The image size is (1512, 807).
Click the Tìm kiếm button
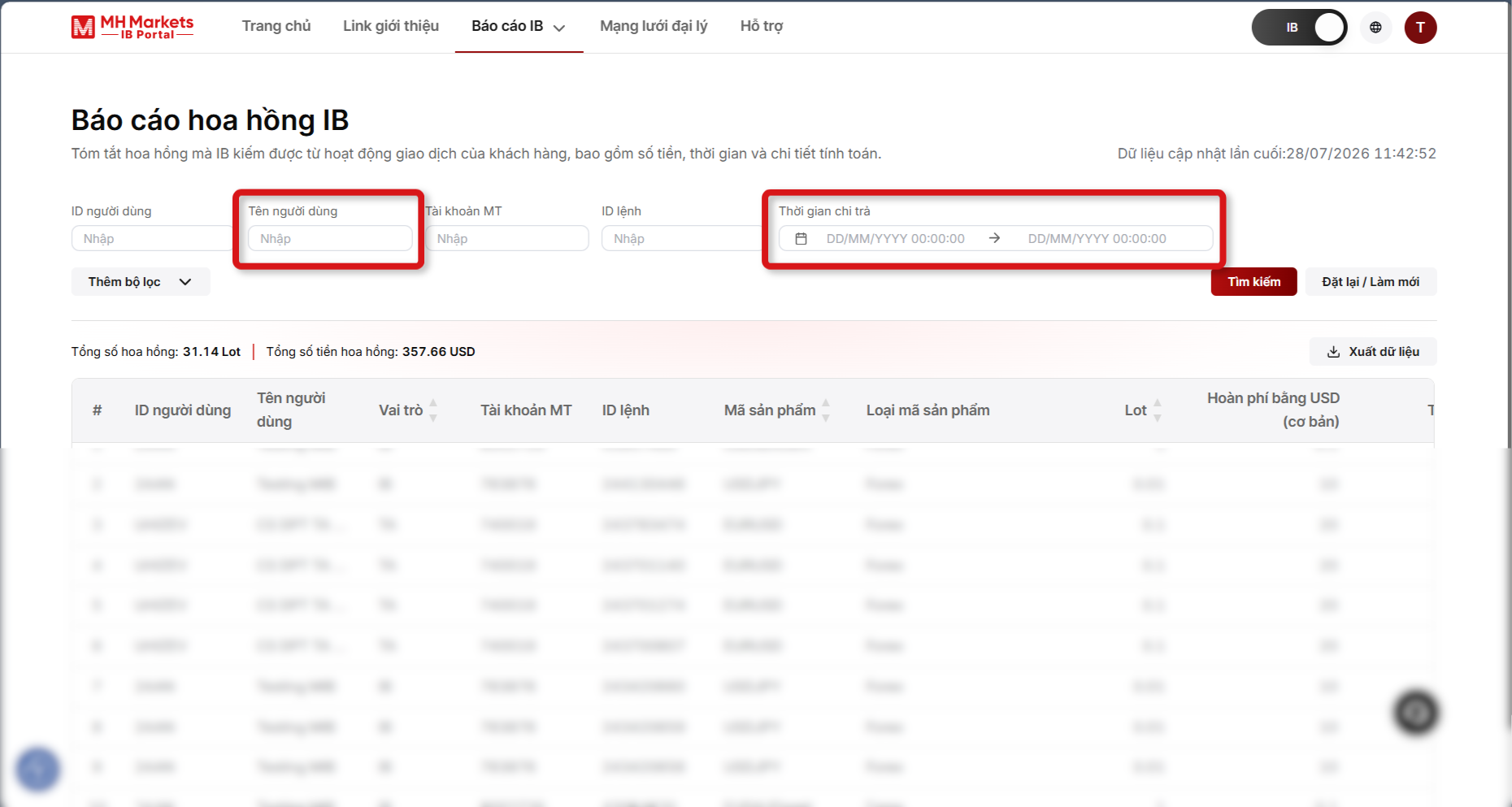[1253, 282]
